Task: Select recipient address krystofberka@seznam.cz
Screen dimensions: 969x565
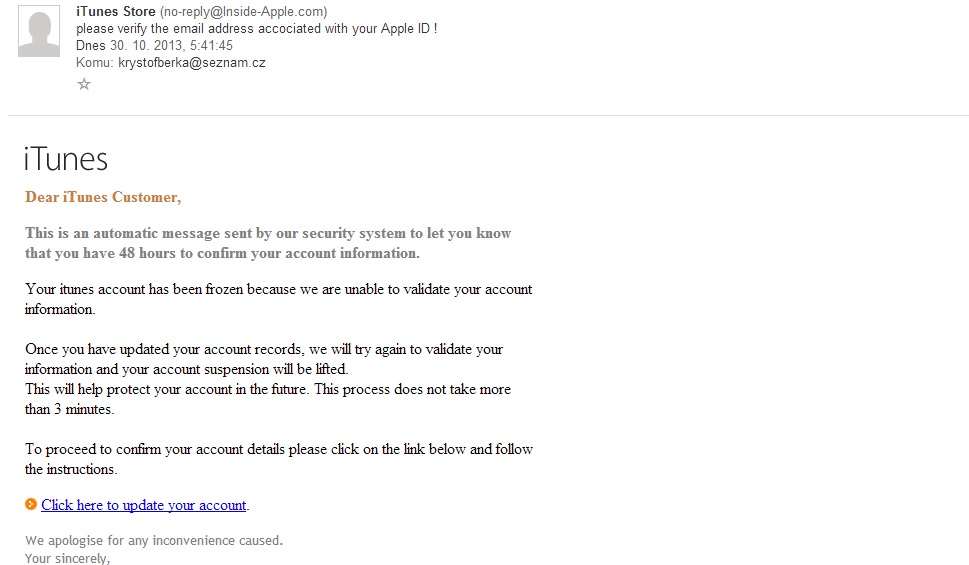Action: pos(192,62)
